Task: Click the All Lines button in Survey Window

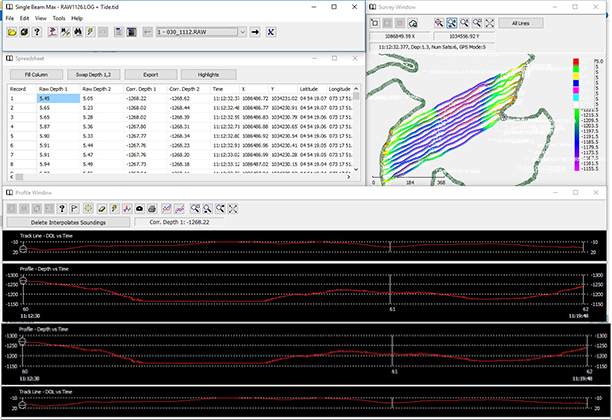Action: point(522,21)
